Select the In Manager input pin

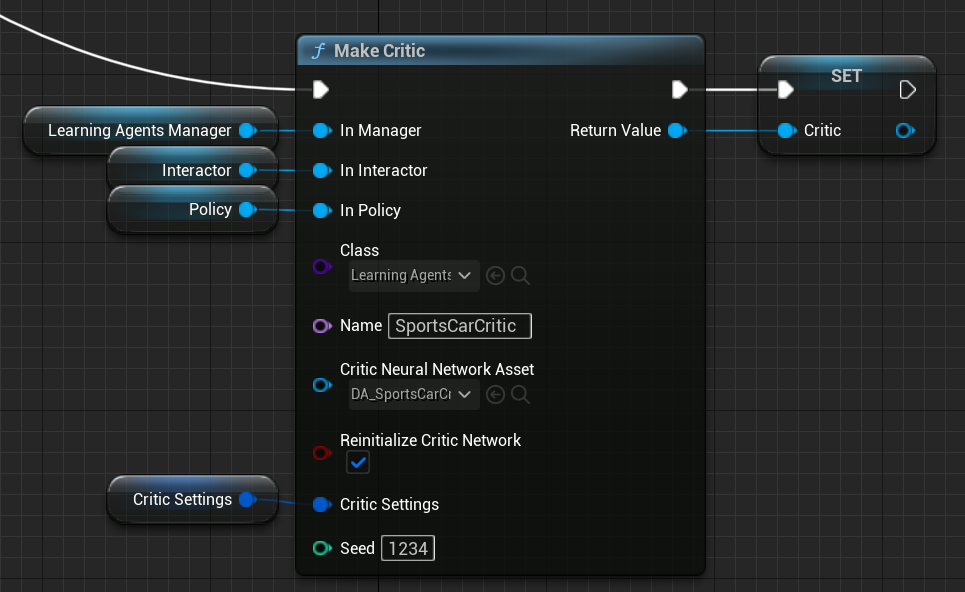click(x=322, y=130)
